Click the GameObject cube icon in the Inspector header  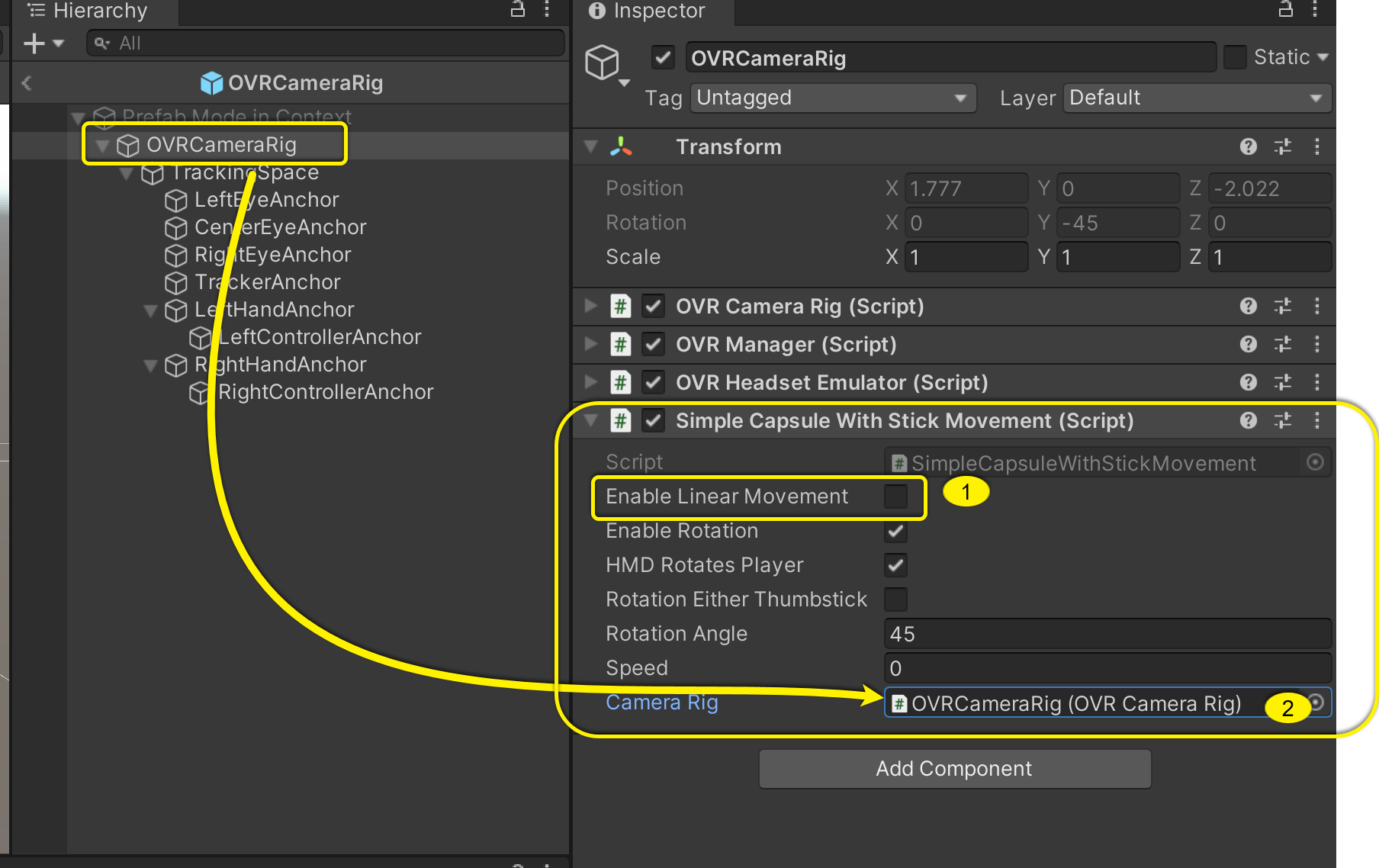(x=602, y=62)
